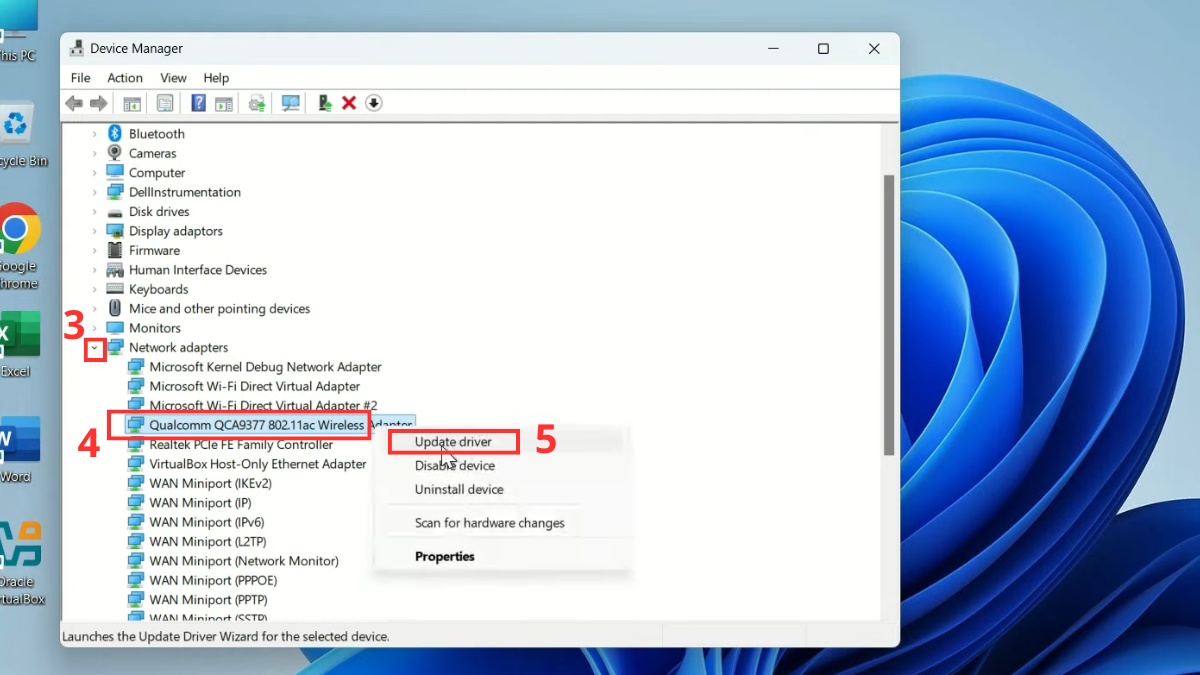Select WAN Miniport (PPTP)
Screen dimensions: 1200x675
(208, 600)
